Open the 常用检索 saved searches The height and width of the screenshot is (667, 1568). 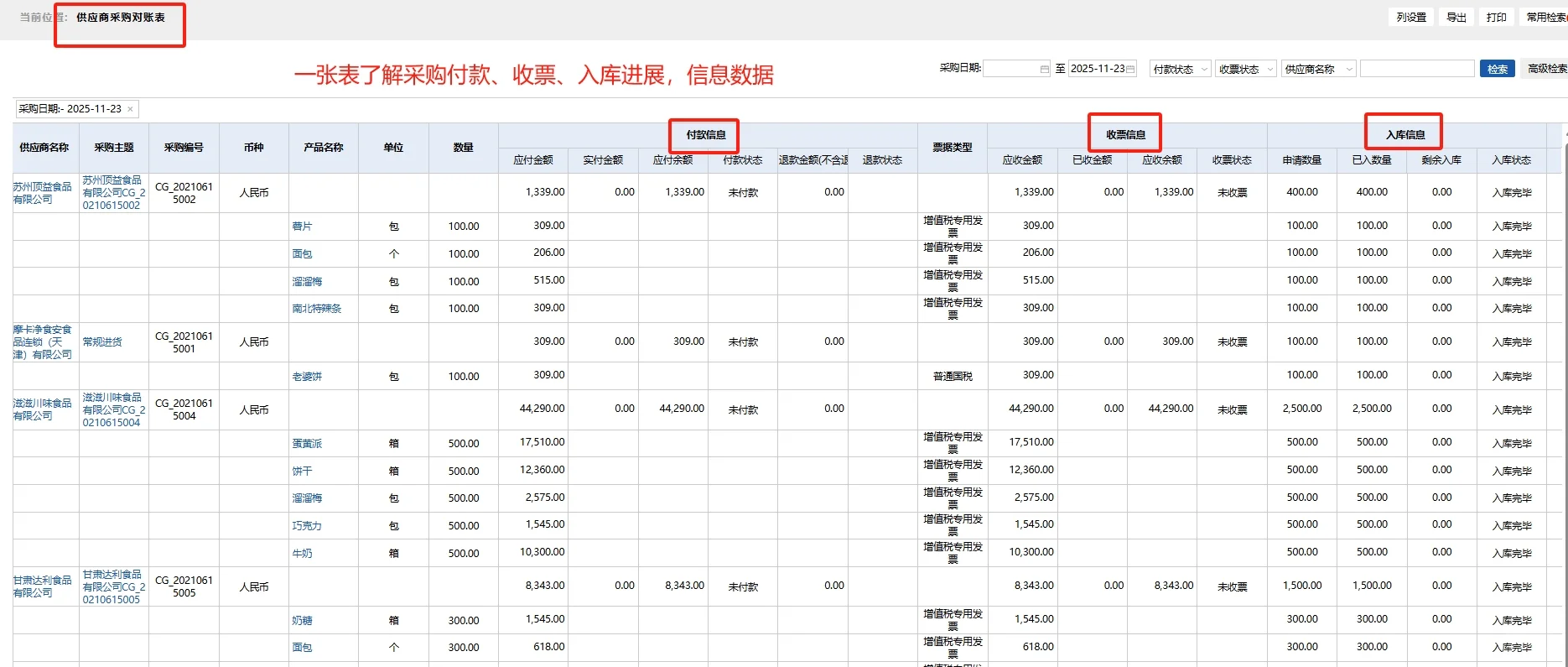(x=1545, y=17)
